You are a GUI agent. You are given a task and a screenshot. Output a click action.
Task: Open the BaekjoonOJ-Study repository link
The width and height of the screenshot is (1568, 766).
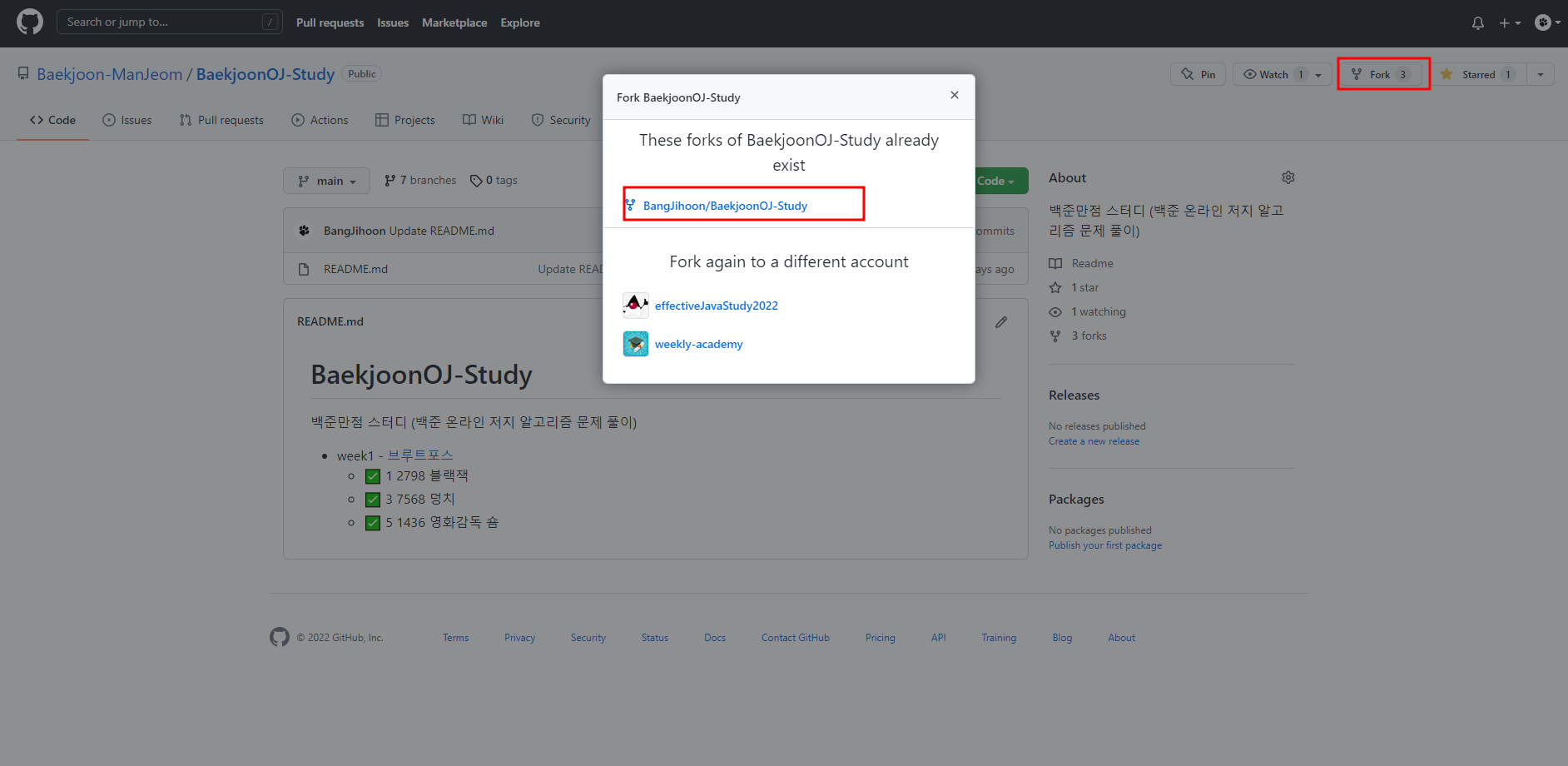pos(265,74)
